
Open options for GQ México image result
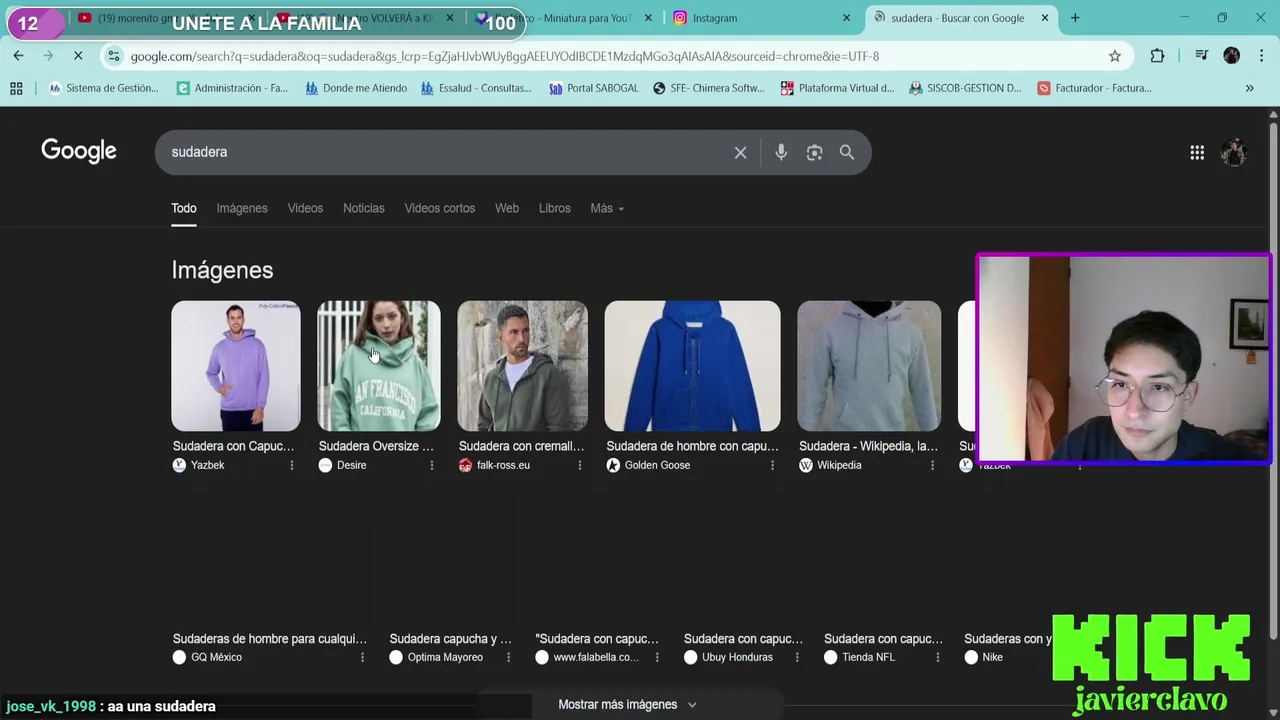click(x=362, y=657)
